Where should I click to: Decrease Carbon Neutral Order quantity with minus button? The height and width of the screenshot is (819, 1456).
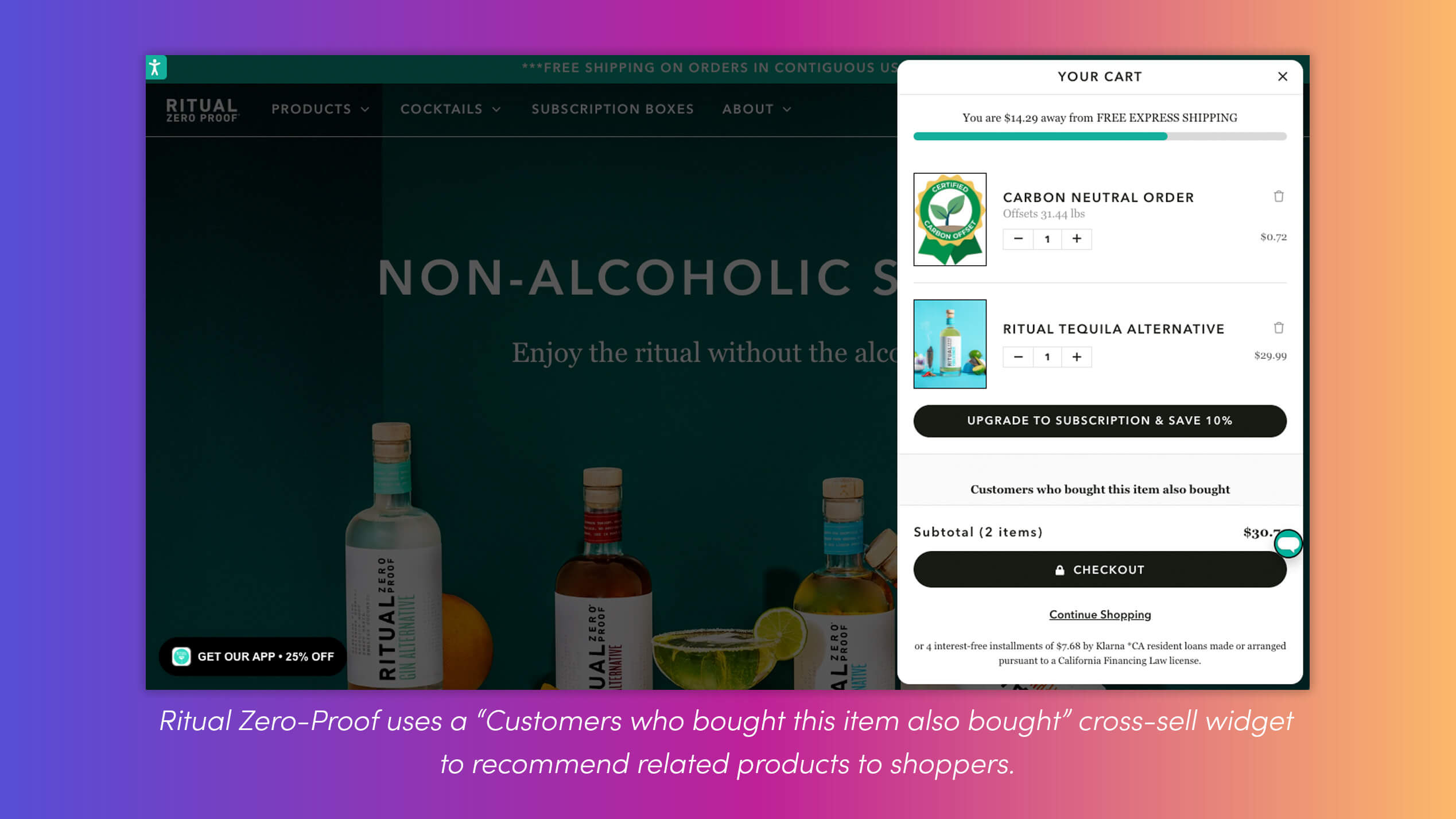[x=1018, y=238]
